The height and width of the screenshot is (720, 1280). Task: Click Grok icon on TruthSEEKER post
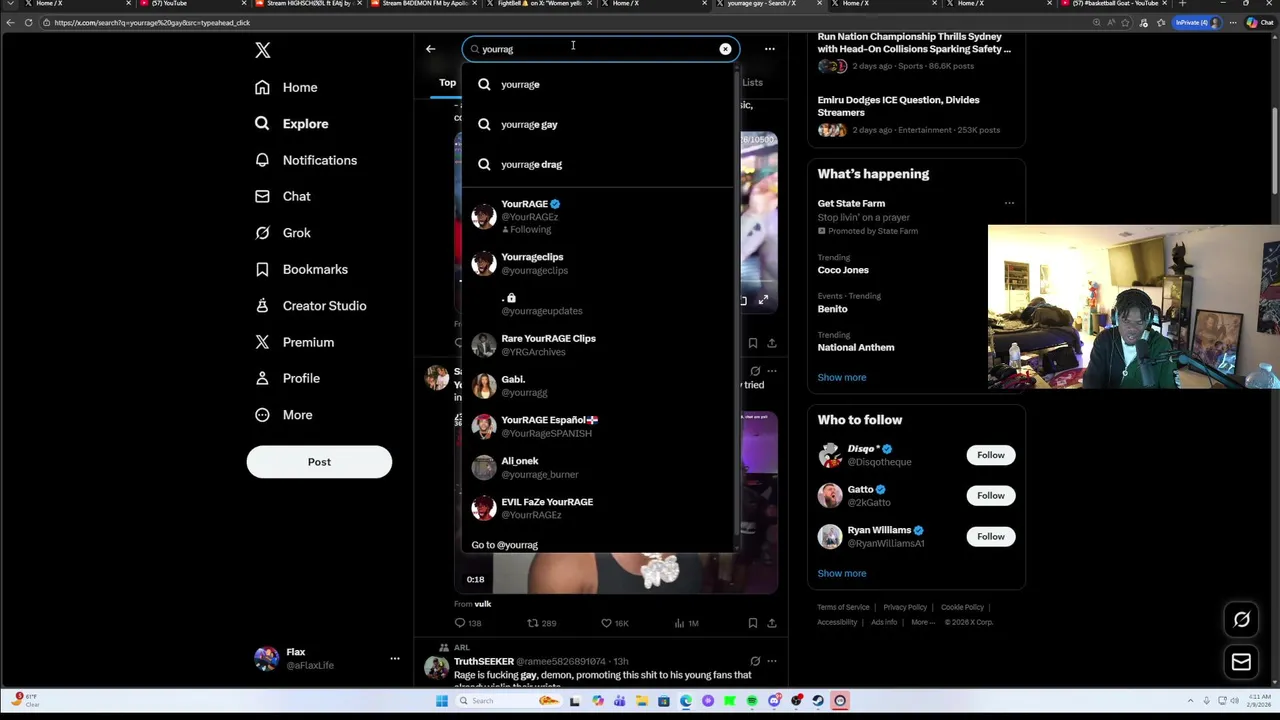(755, 661)
